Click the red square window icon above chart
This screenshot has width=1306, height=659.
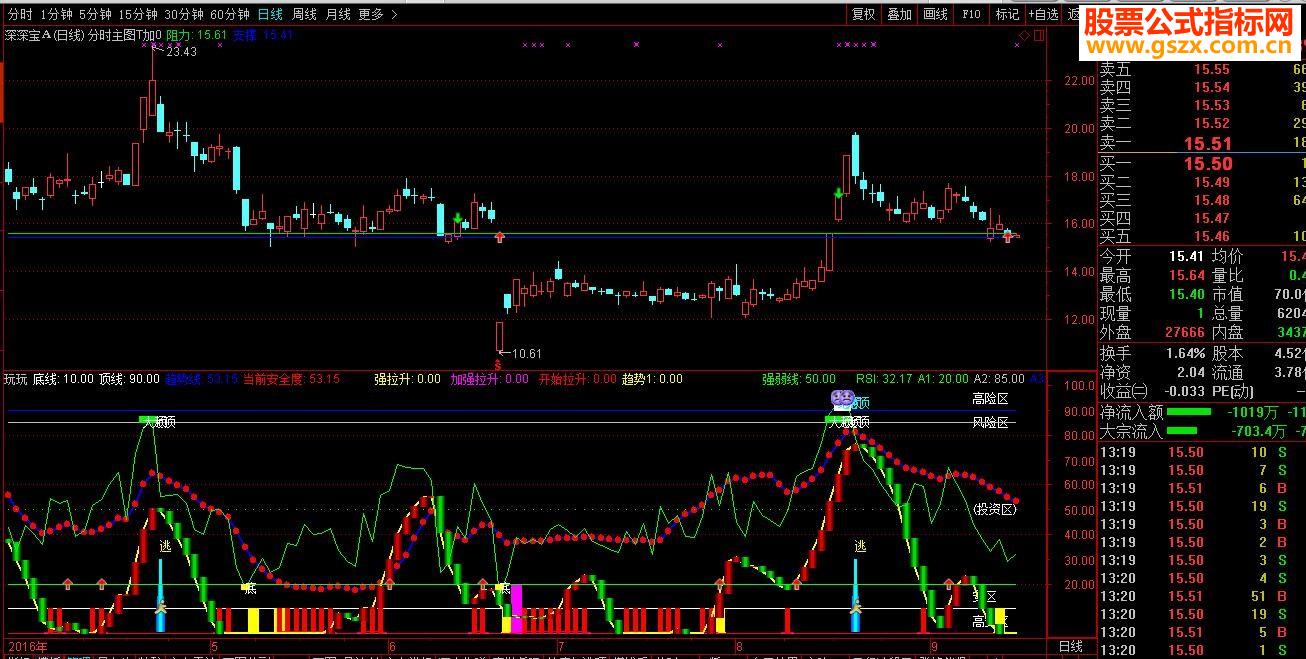coord(1037,36)
